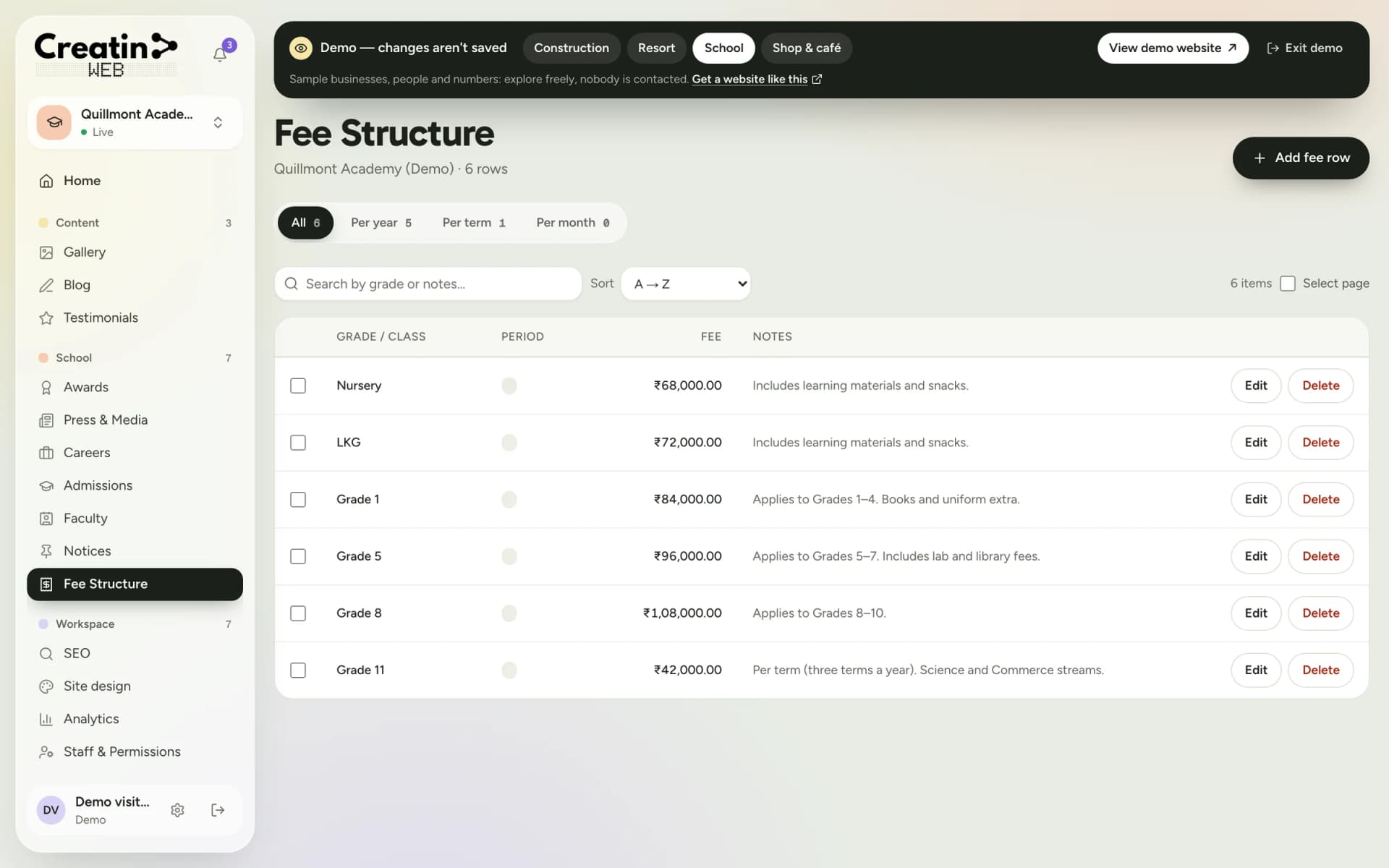Open the Sort A→Z dropdown
The height and width of the screenshot is (868, 1389).
click(x=686, y=284)
